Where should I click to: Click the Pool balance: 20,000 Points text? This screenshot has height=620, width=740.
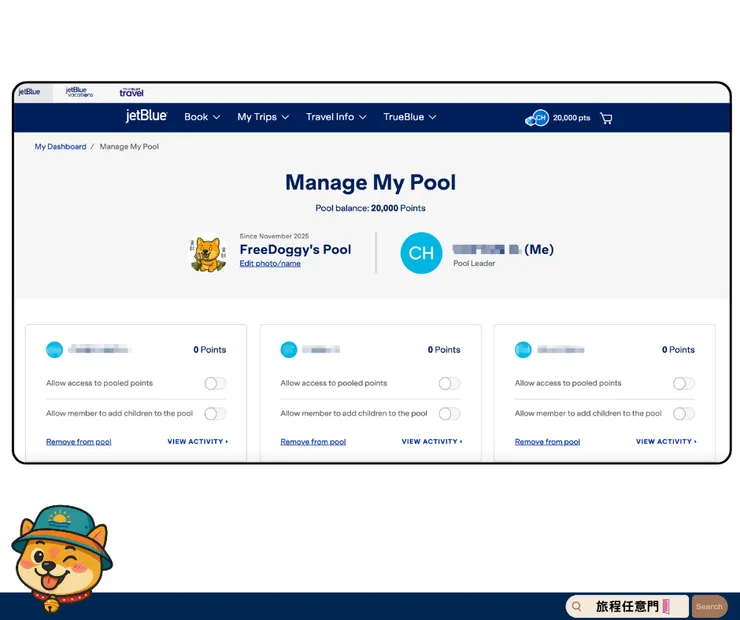coord(370,208)
